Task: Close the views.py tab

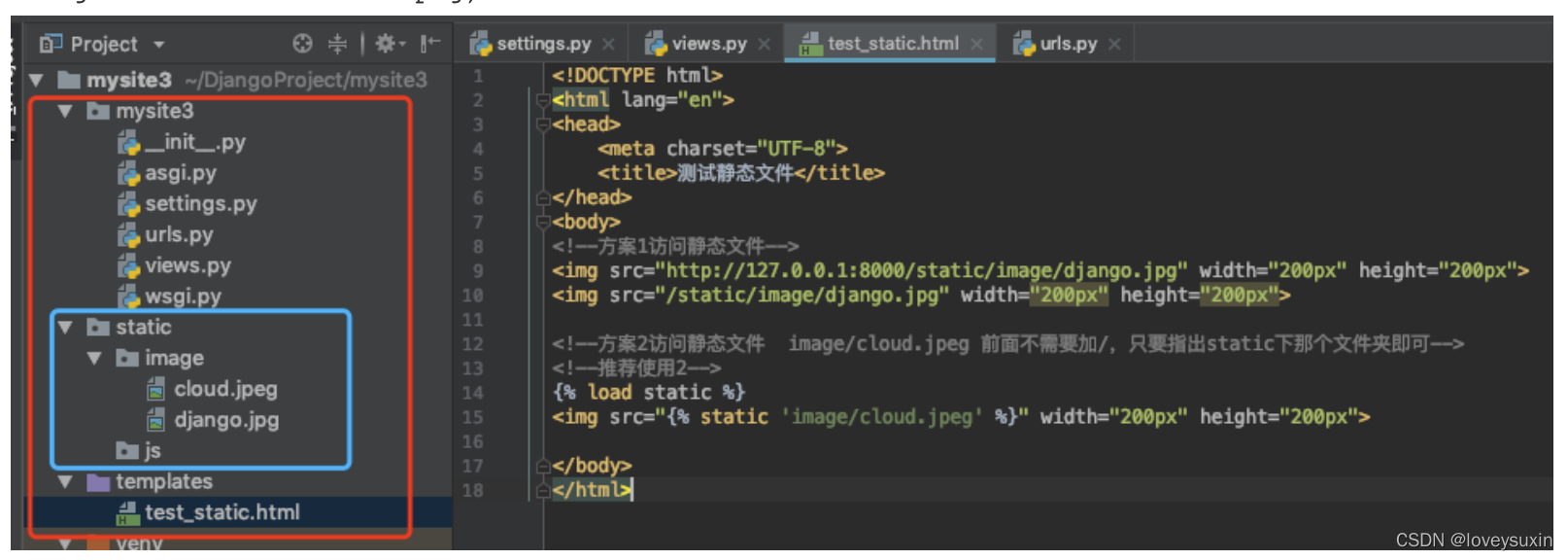Action: 765,45
